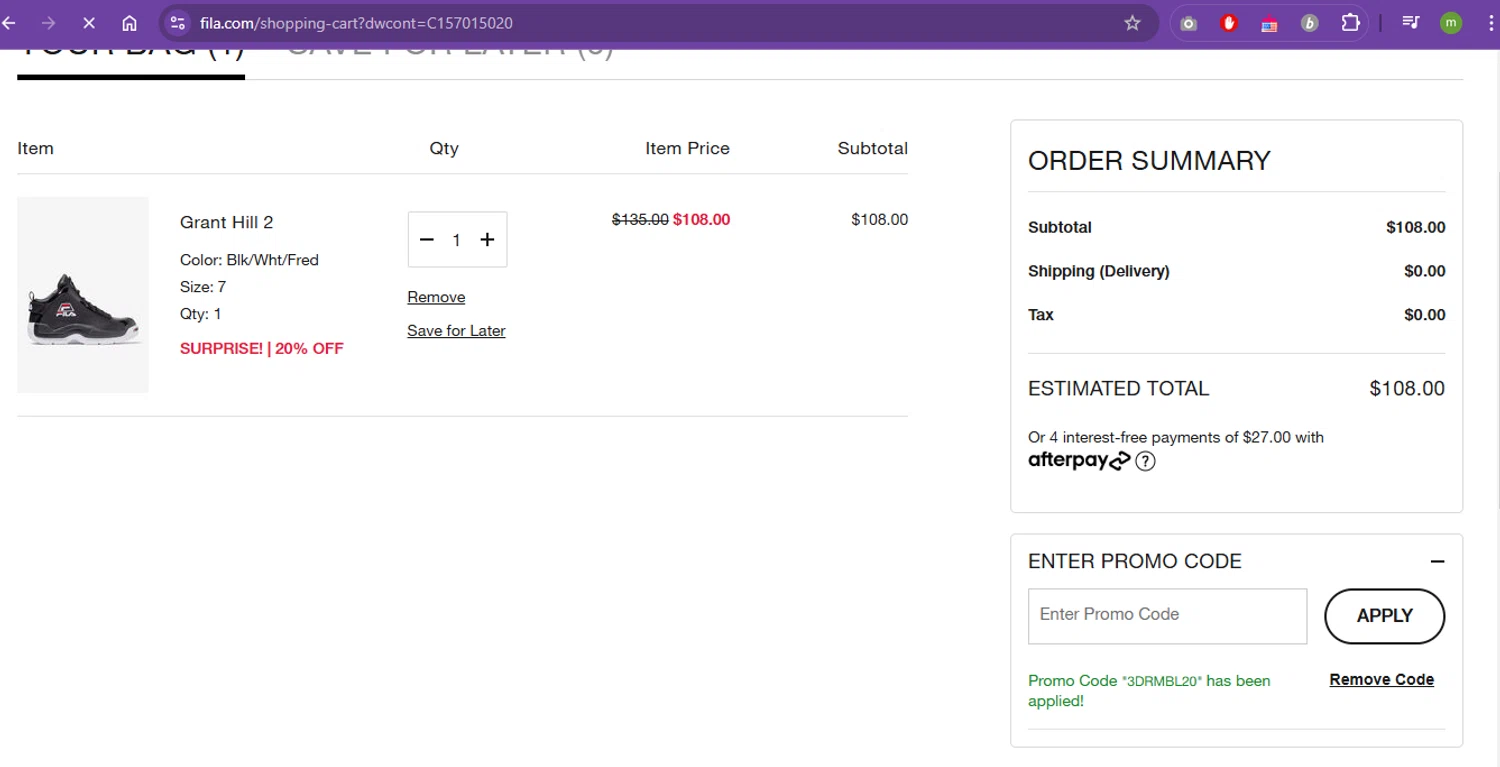1500x767 pixels.
Task: Click the '4 interest-free payments of $27.00' text
Action: click(x=1170, y=437)
